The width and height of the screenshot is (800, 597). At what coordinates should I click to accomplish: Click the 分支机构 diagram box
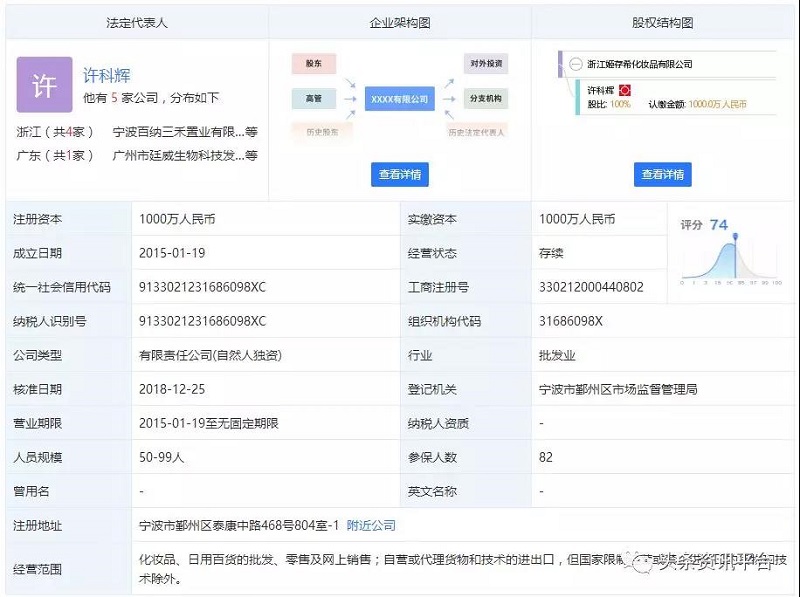[485, 98]
